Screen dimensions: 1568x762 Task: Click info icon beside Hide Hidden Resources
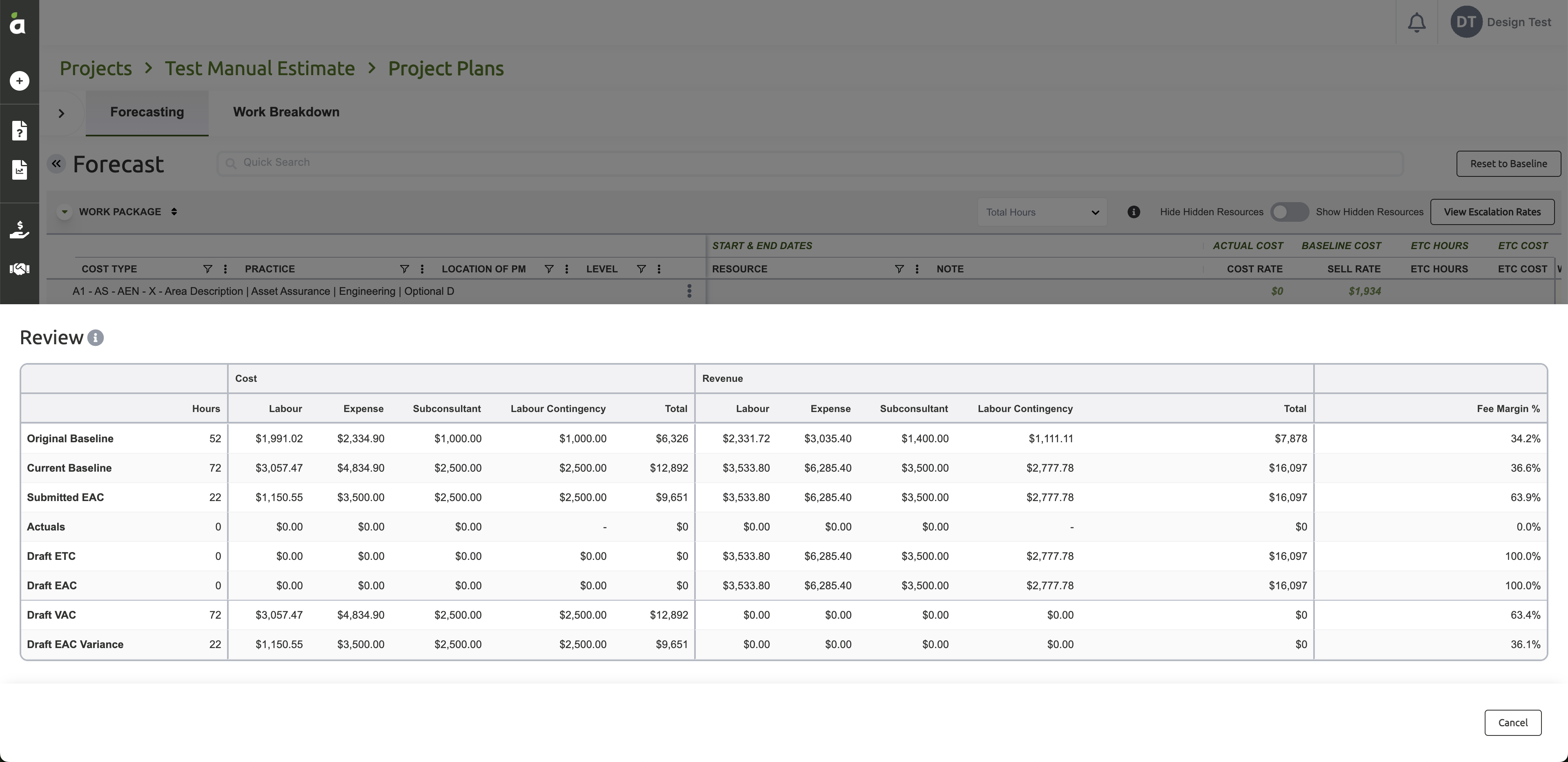coord(1134,212)
